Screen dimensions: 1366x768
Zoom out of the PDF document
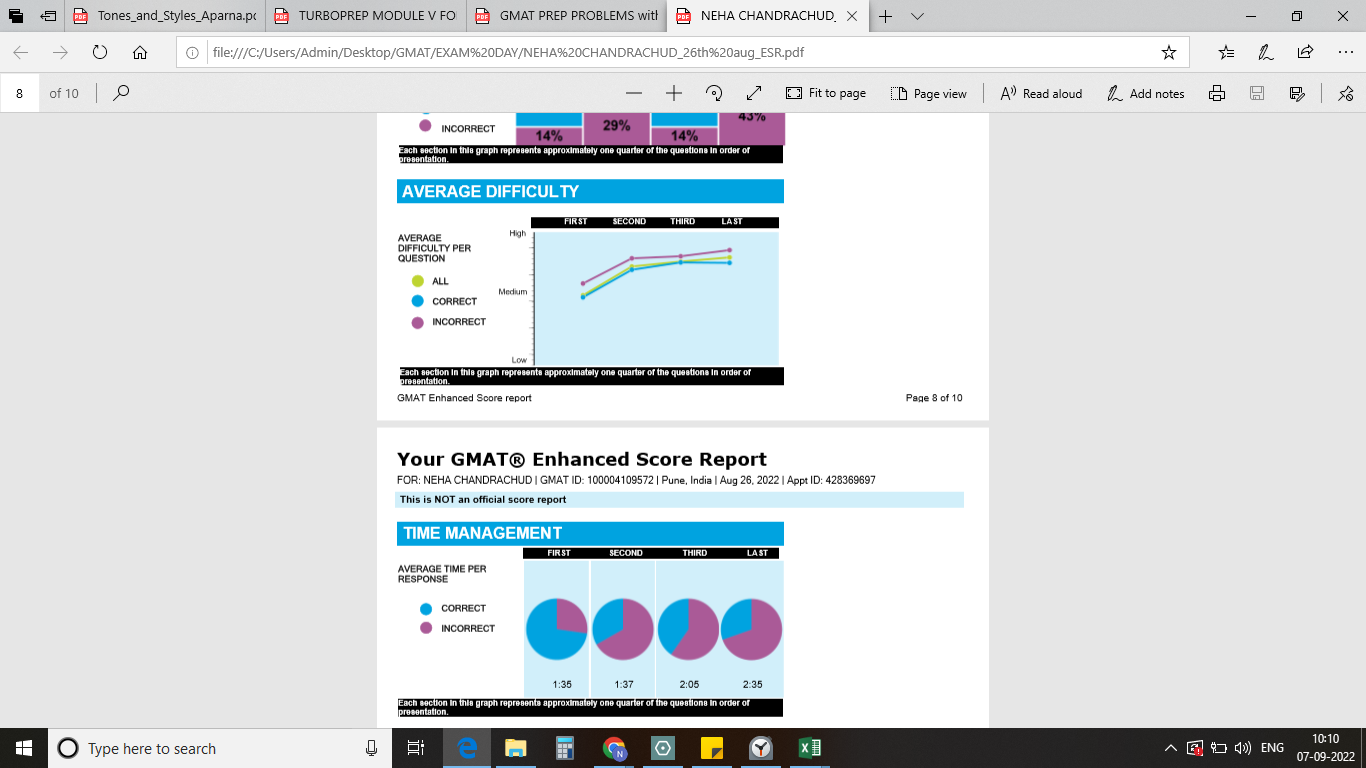tap(633, 93)
